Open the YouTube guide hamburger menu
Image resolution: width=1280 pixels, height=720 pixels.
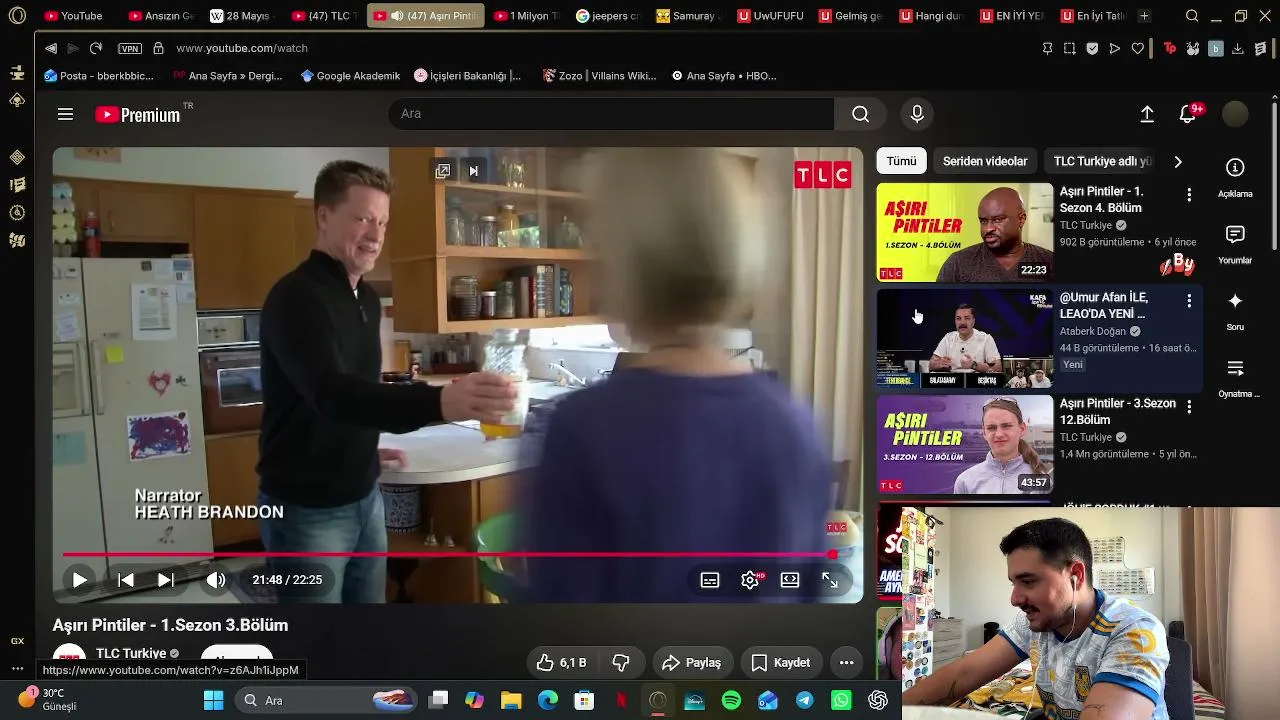click(x=65, y=114)
